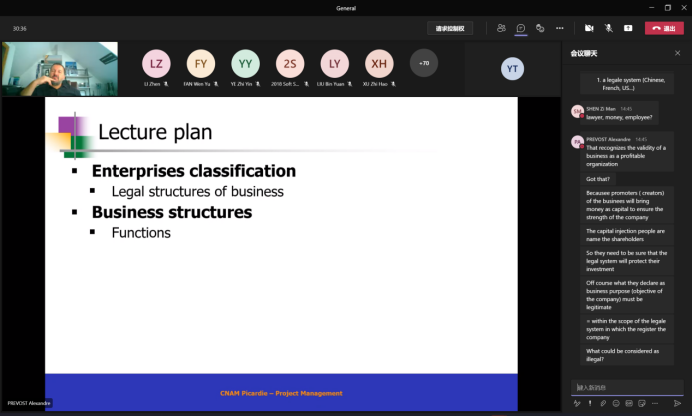
Task: Turn on the camera
Action: [x=589, y=28]
